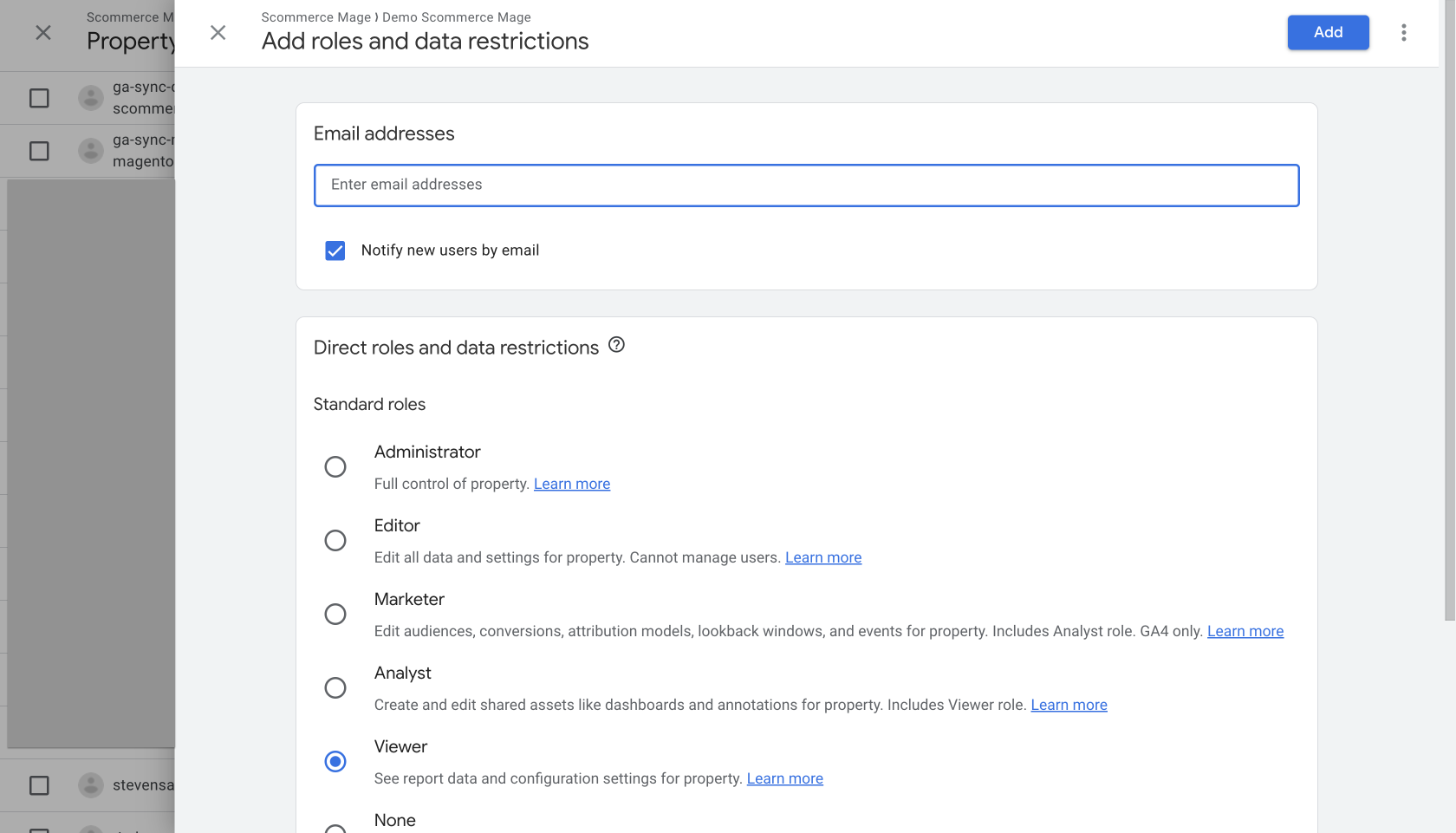
Task: Follow the Analyst role Learn more link
Action: (x=1069, y=705)
